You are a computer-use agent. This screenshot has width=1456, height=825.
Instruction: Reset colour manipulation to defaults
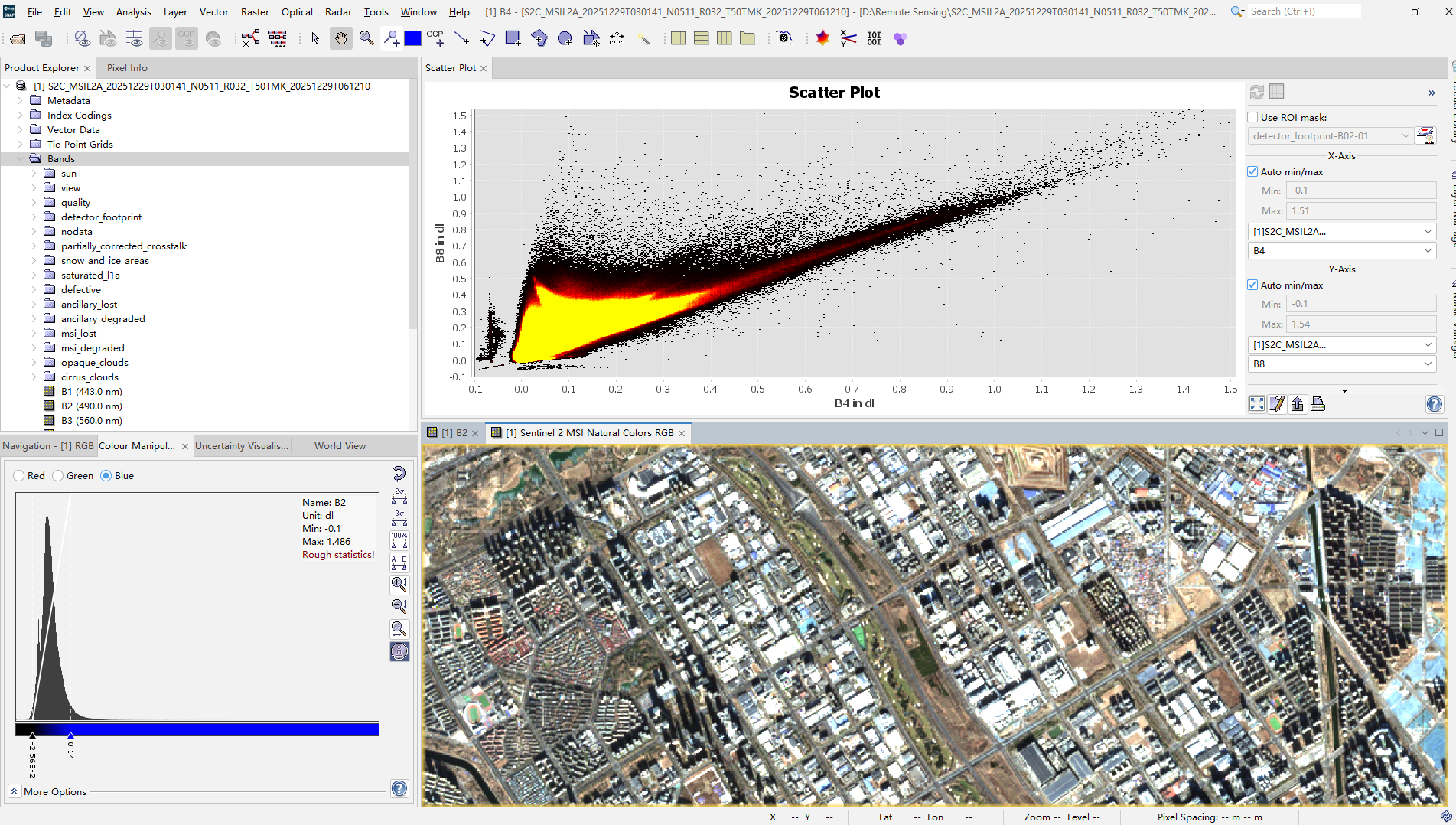coord(399,474)
